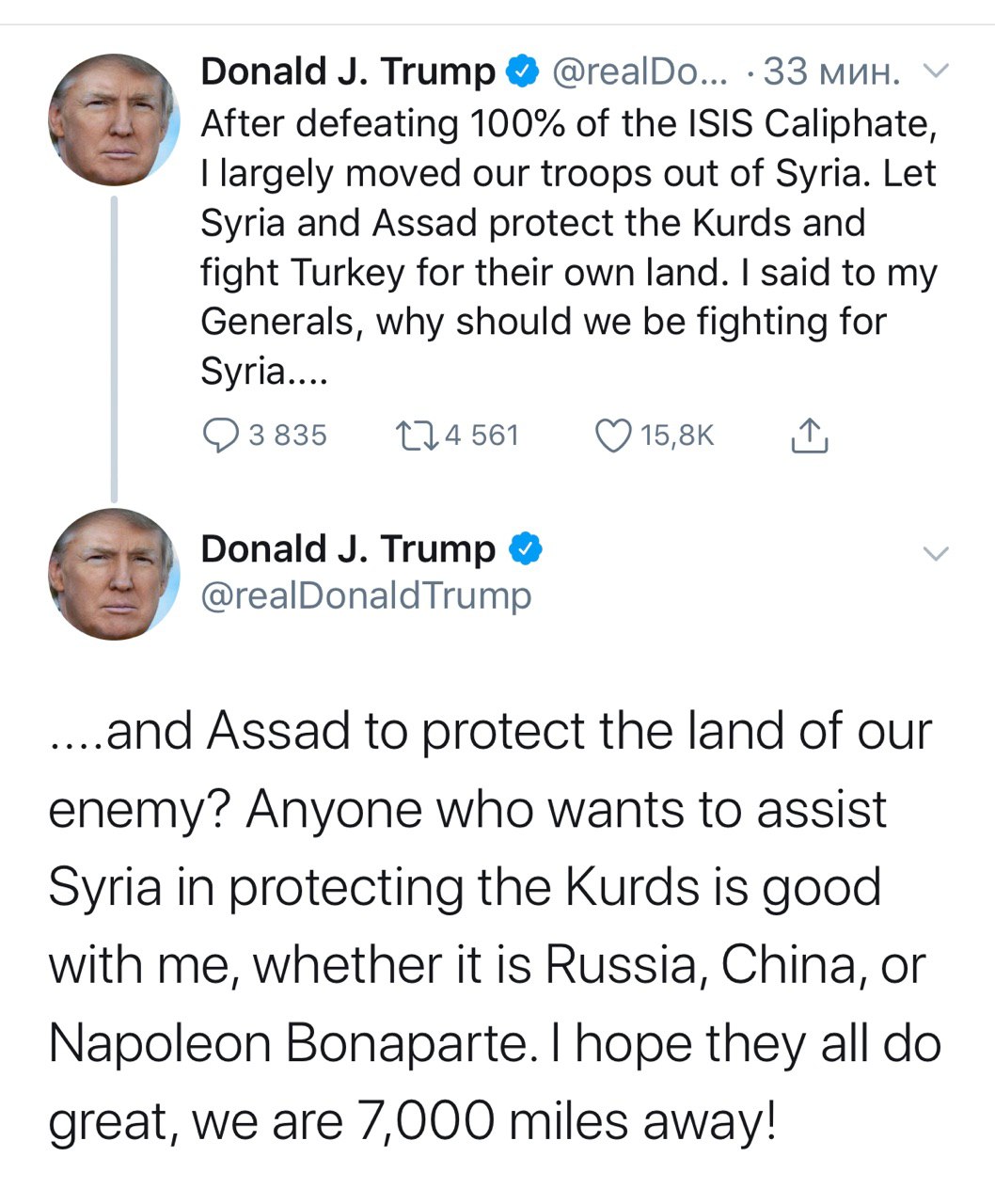This screenshot has width=995, height=1204.
Task: Click the 4 561 retweets count
Action: click(482, 436)
